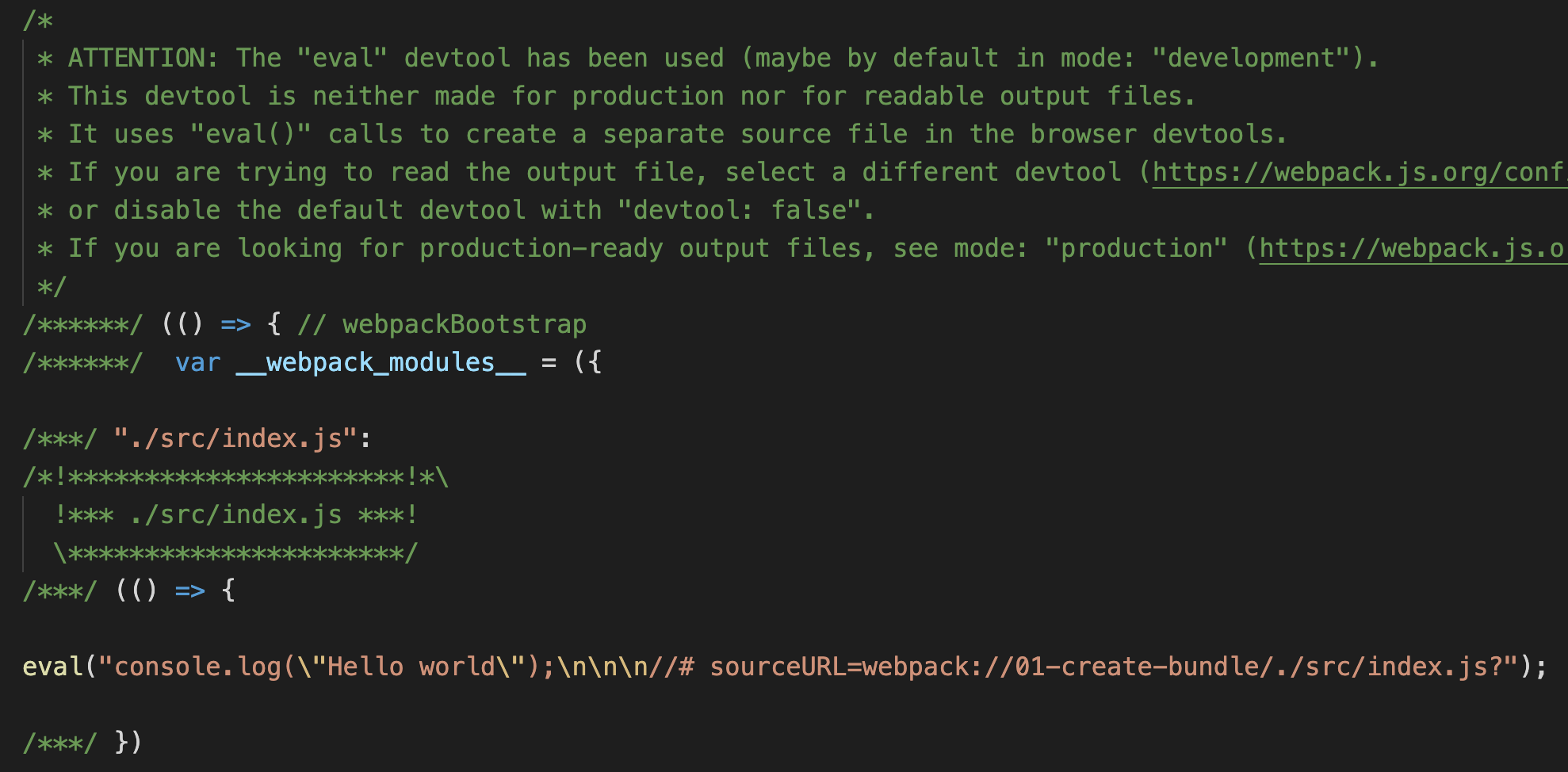Click the var keyword
The image size is (1568, 772).
coord(197,362)
